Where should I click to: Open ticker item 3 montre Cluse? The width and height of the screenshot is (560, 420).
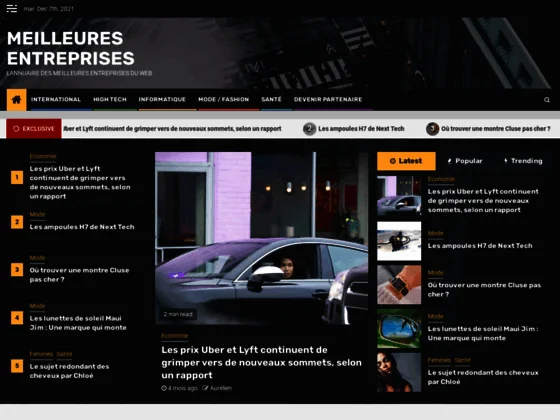point(488,129)
